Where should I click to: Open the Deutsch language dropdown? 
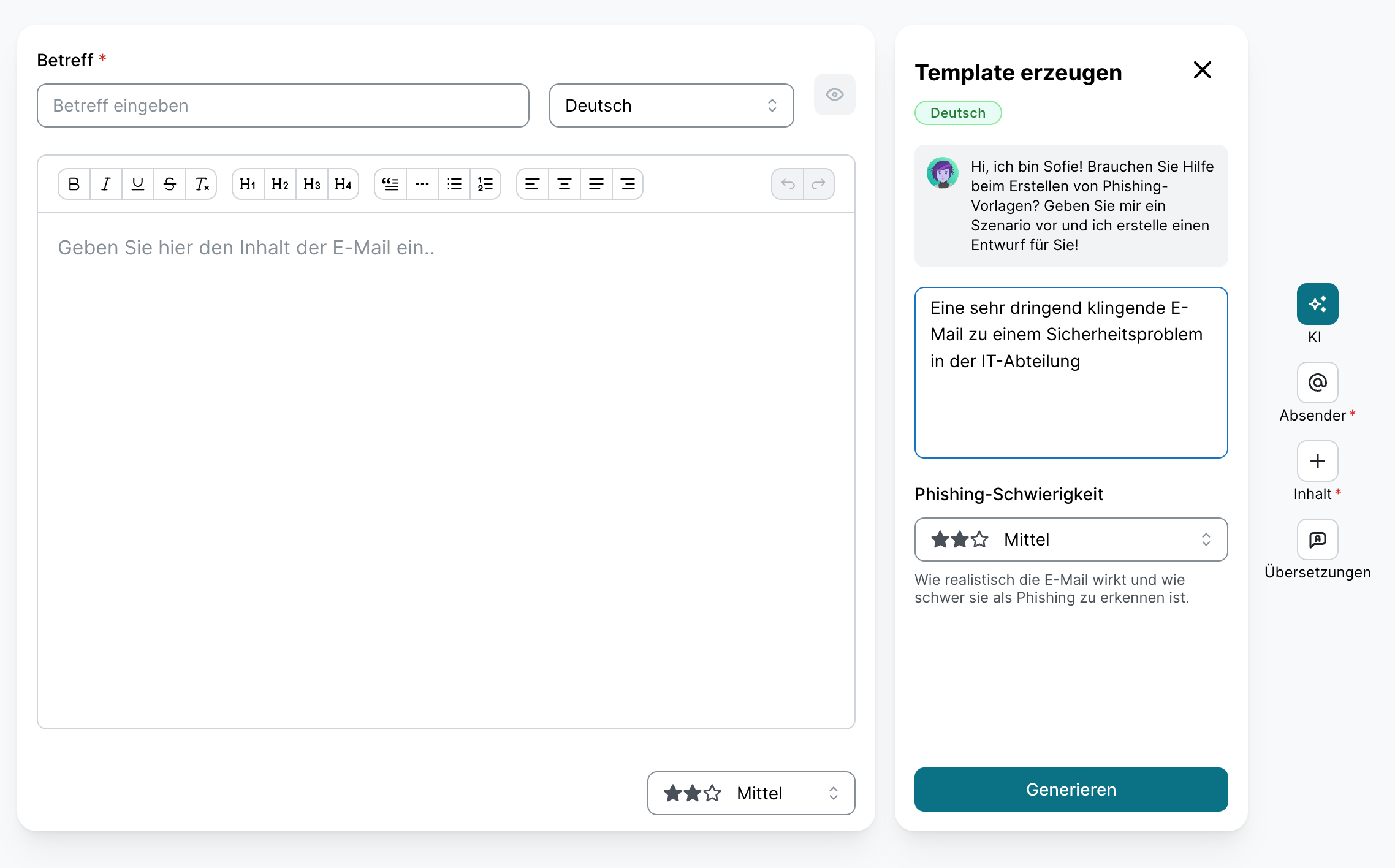tap(671, 105)
